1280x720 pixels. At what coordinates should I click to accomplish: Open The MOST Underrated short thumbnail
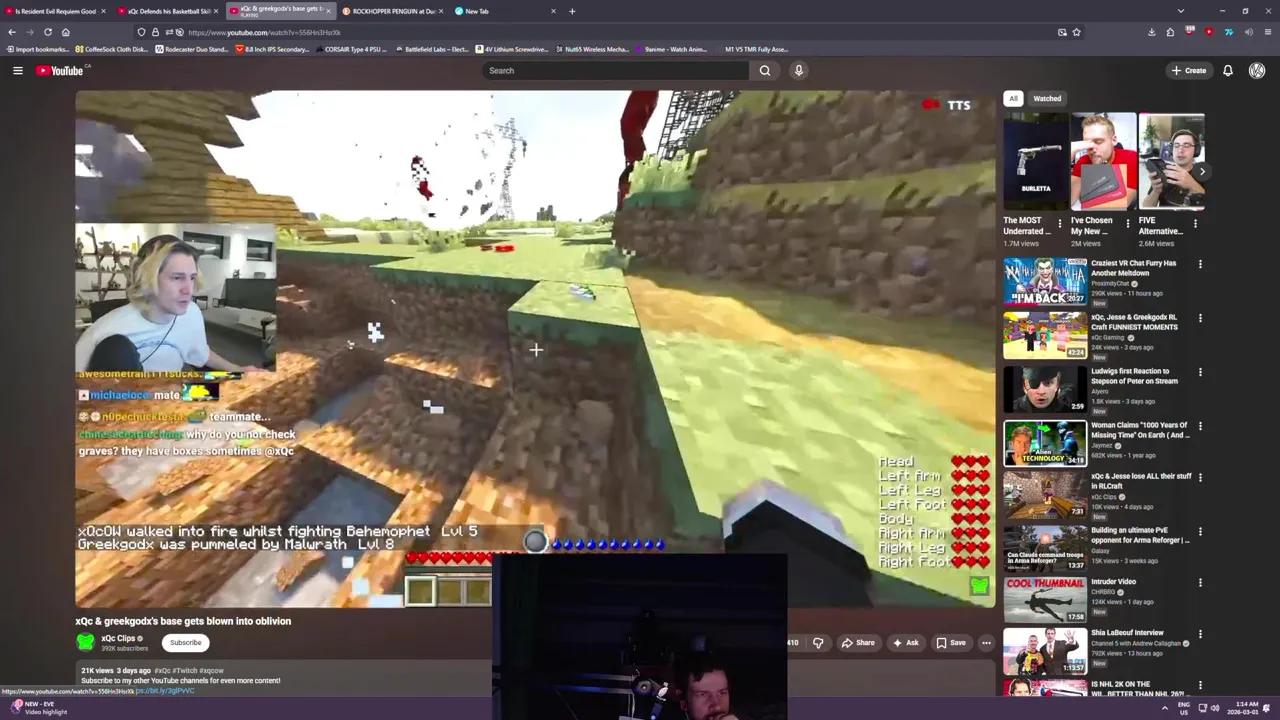pos(1036,161)
